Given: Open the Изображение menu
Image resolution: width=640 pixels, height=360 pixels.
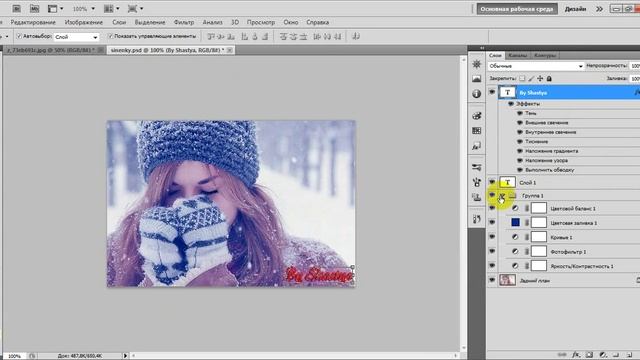Looking at the screenshot, I should pyautogui.click(x=84, y=22).
